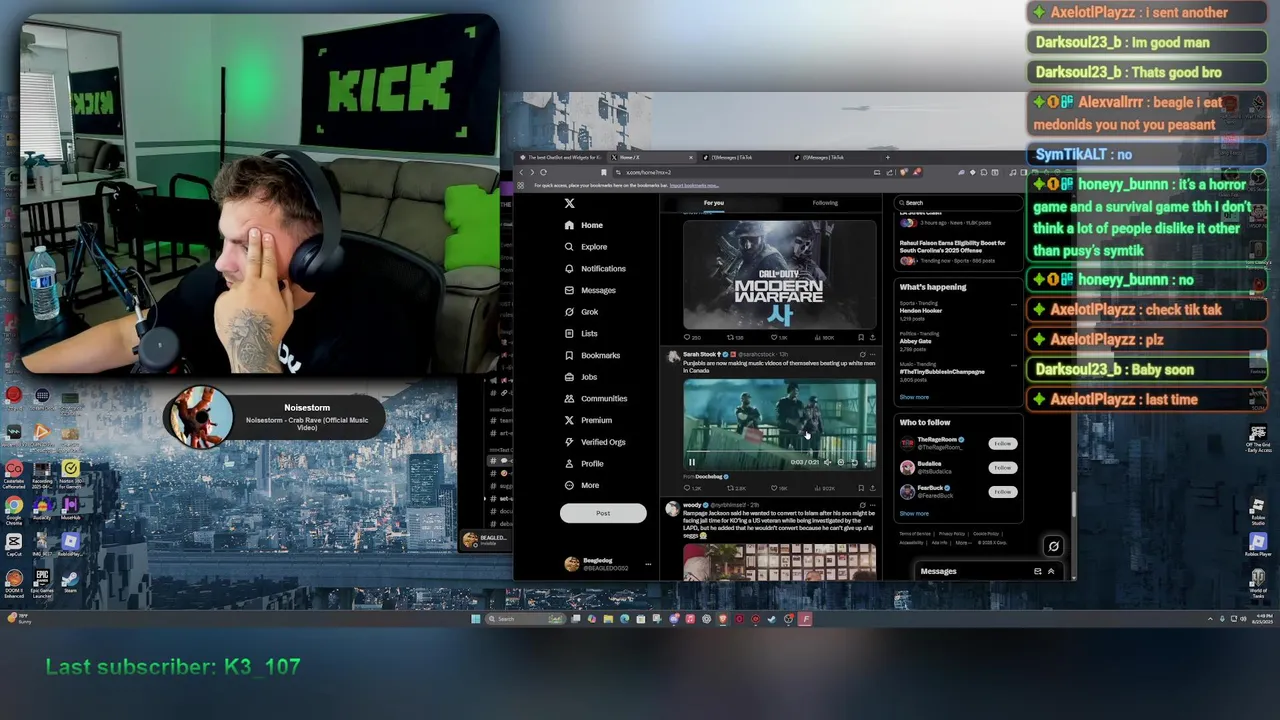The width and height of the screenshot is (1280, 720).
Task: Switch to the ChatBot and Widgets tab
Action: pos(563,157)
